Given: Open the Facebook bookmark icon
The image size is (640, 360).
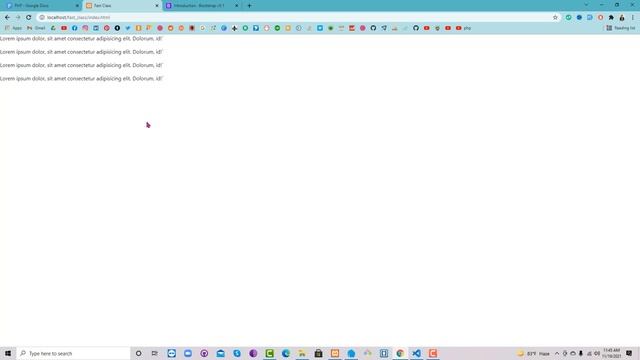Looking at the screenshot, I should point(75,28).
